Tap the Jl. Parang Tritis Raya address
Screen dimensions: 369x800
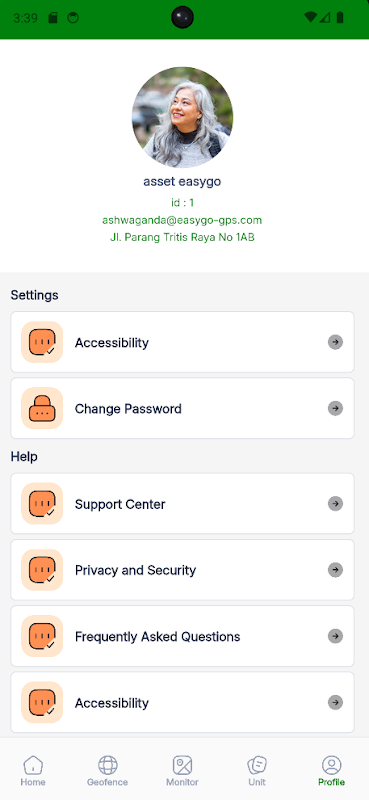point(182,237)
